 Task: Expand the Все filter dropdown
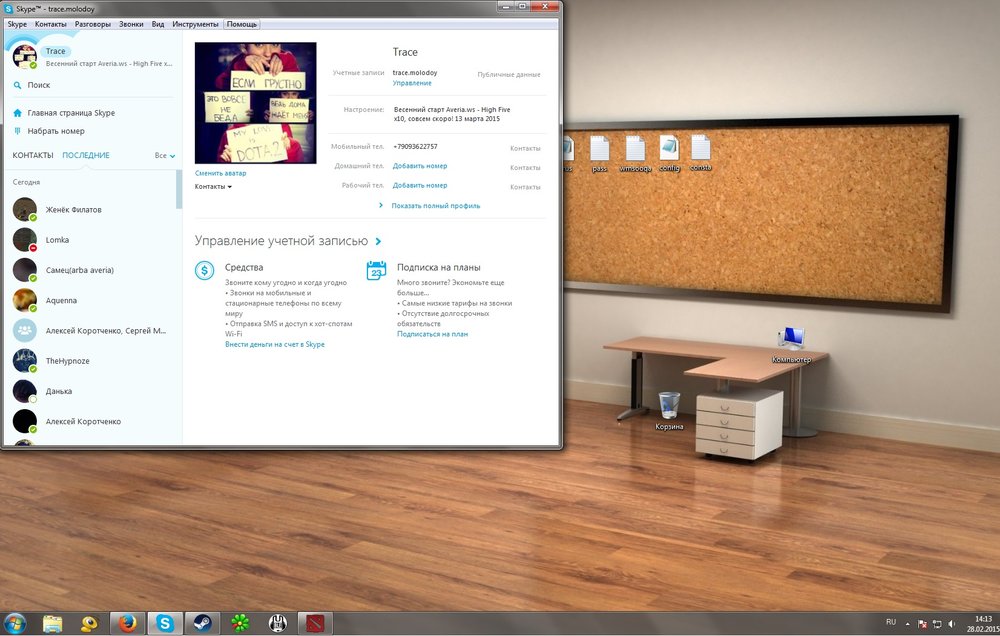(165, 156)
